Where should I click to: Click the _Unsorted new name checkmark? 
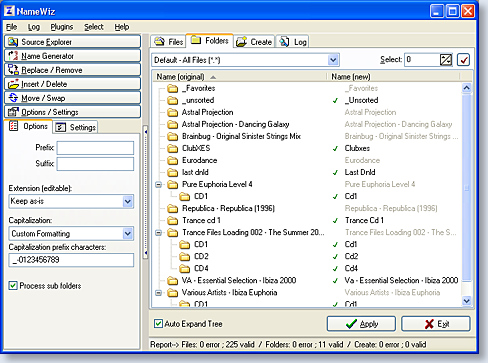[335, 100]
